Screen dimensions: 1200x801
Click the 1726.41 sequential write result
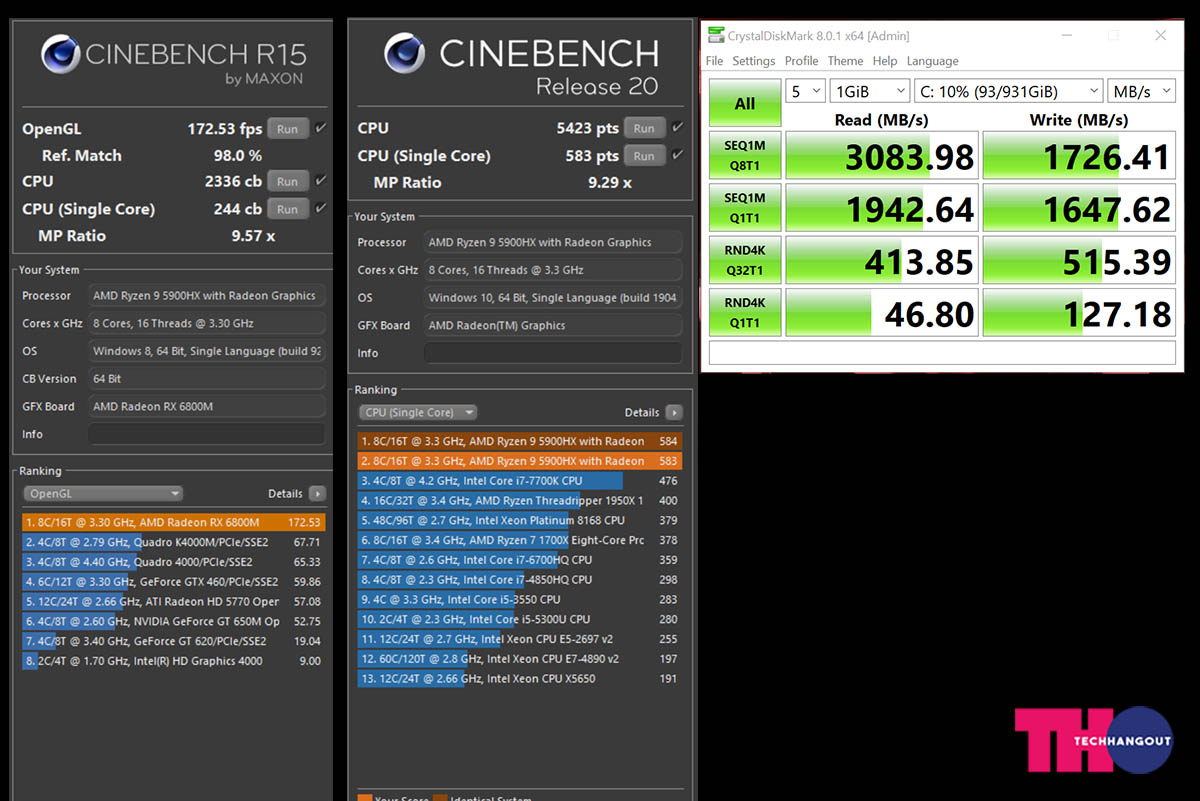1079,157
